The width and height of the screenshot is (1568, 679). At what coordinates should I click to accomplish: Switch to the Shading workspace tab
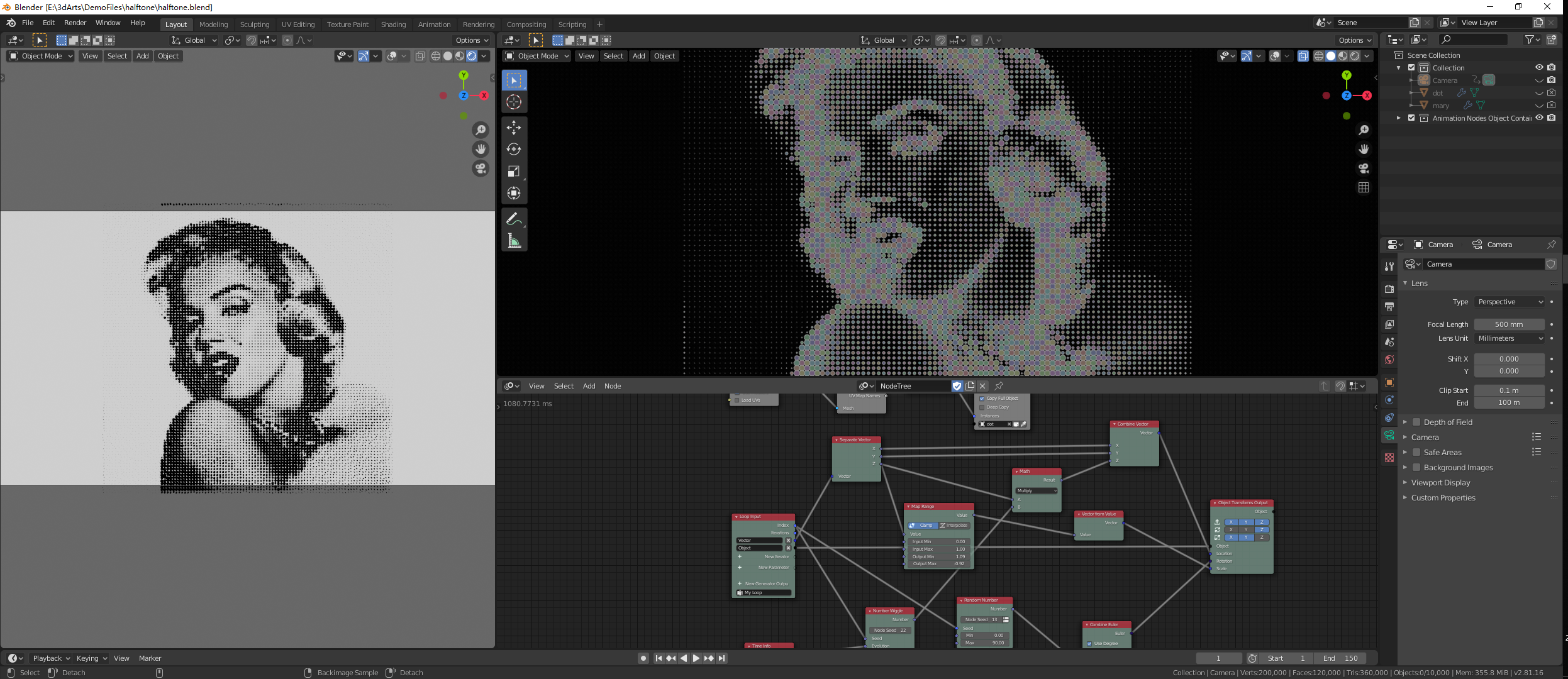tap(393, 25)
